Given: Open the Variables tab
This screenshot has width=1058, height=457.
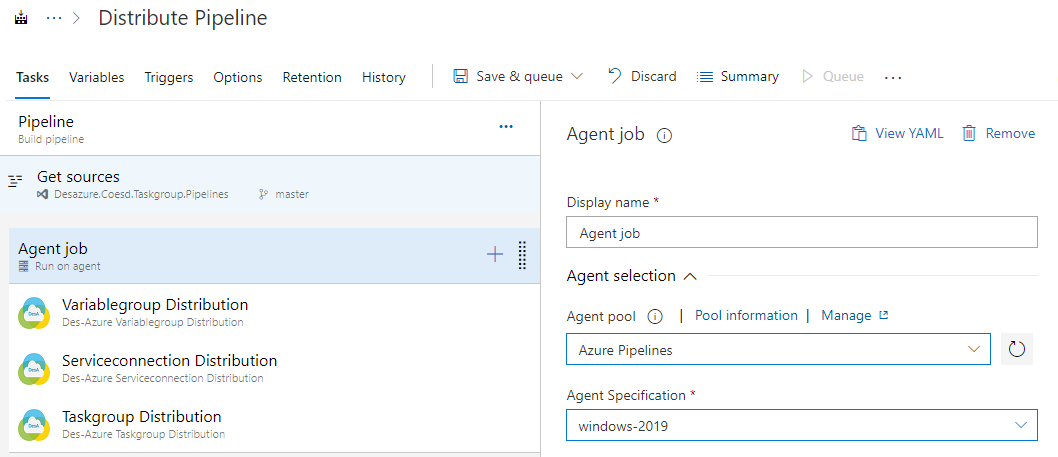Looking at the screenshot, I should click(96, 77).
